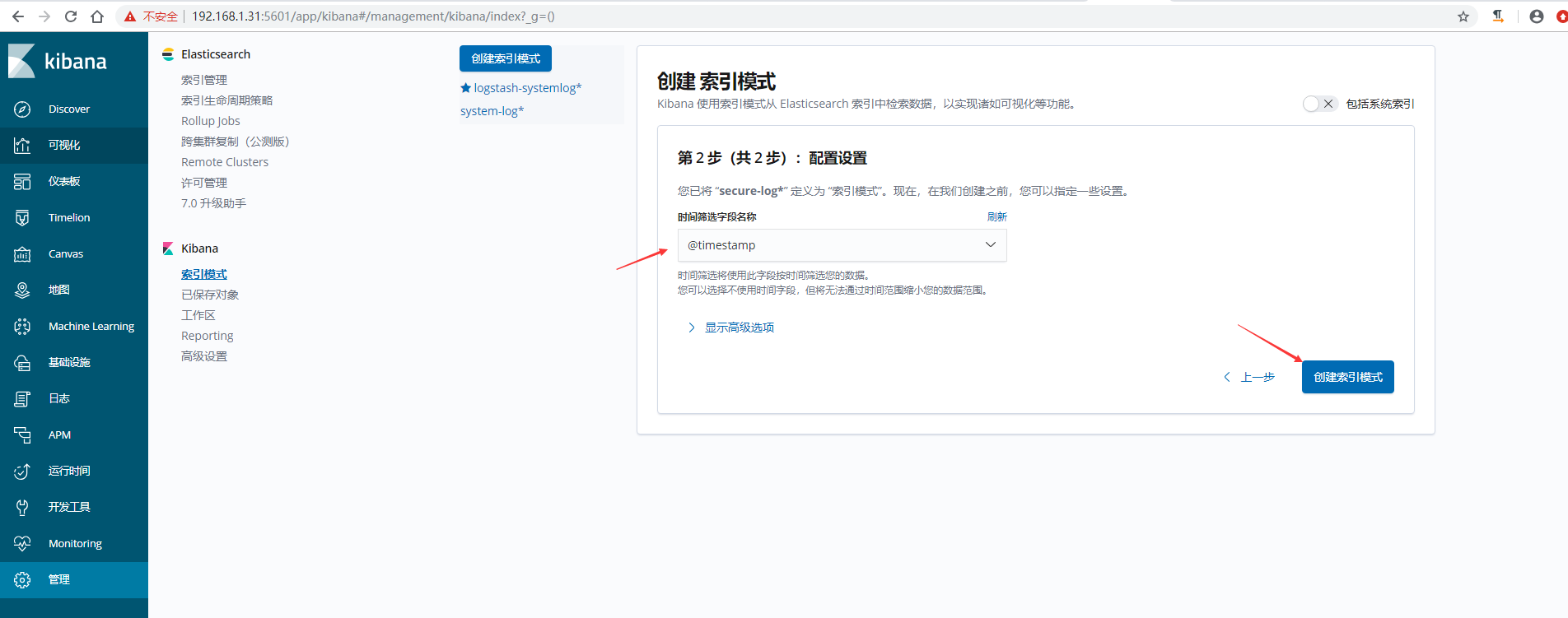Open Rollup Jobs menu entry
Screen dimensions: 1568x618
tap(211, 121)
